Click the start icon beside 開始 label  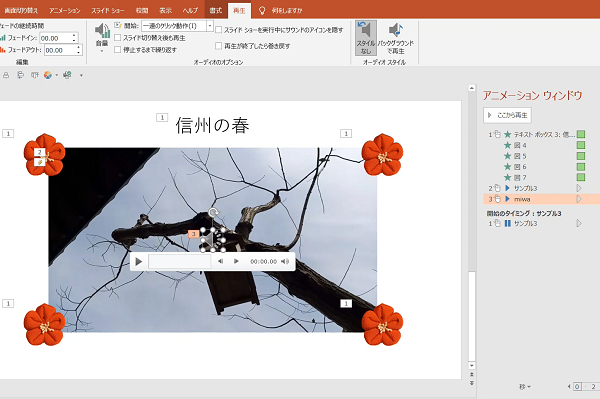(x=118, y=26)
